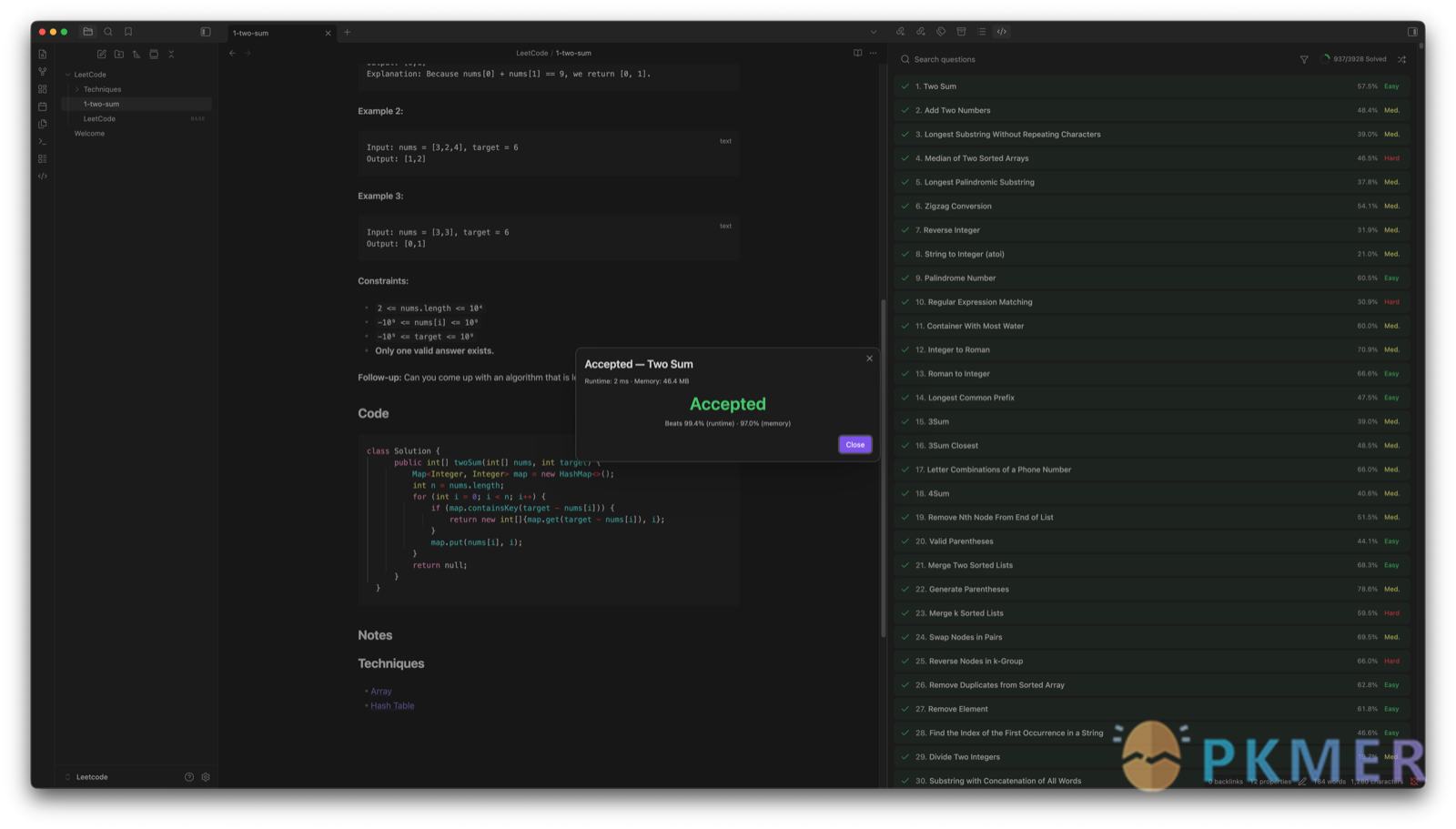Collapse all folders icon
This screenshot has width=1456, height=829.
(x=171, y=55)
